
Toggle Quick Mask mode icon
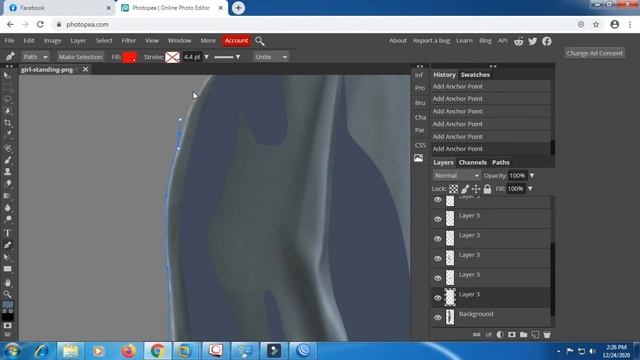point(7,326)
